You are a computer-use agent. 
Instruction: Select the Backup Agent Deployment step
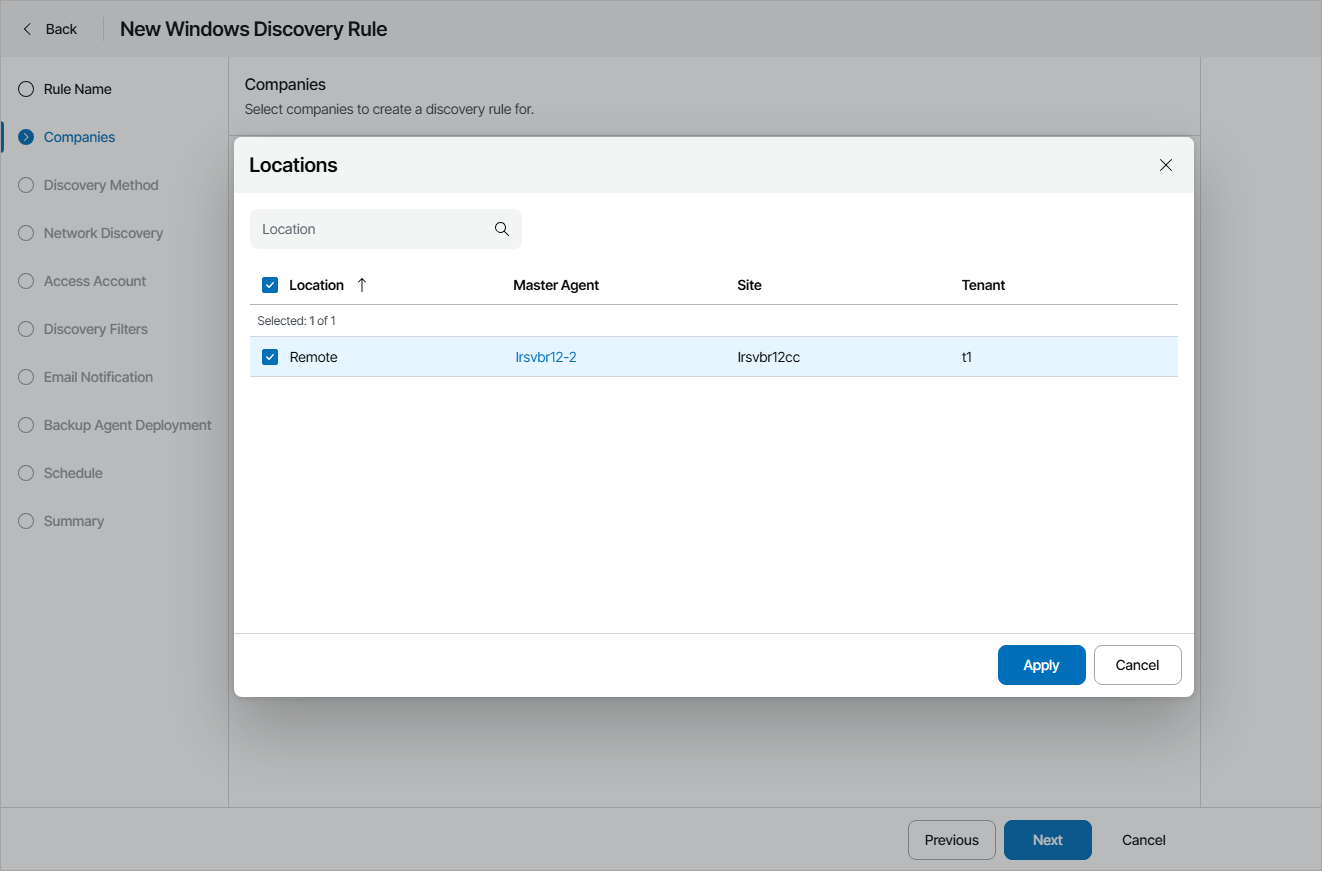127,425
